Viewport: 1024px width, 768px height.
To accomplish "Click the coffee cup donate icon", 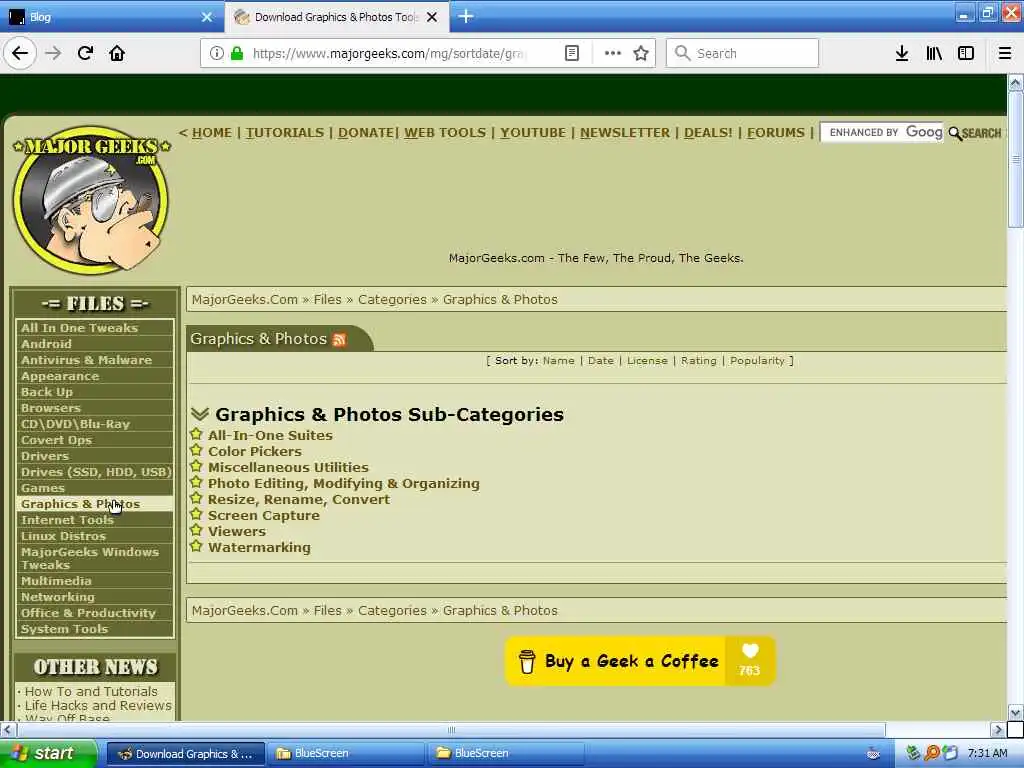I will 526,662.
